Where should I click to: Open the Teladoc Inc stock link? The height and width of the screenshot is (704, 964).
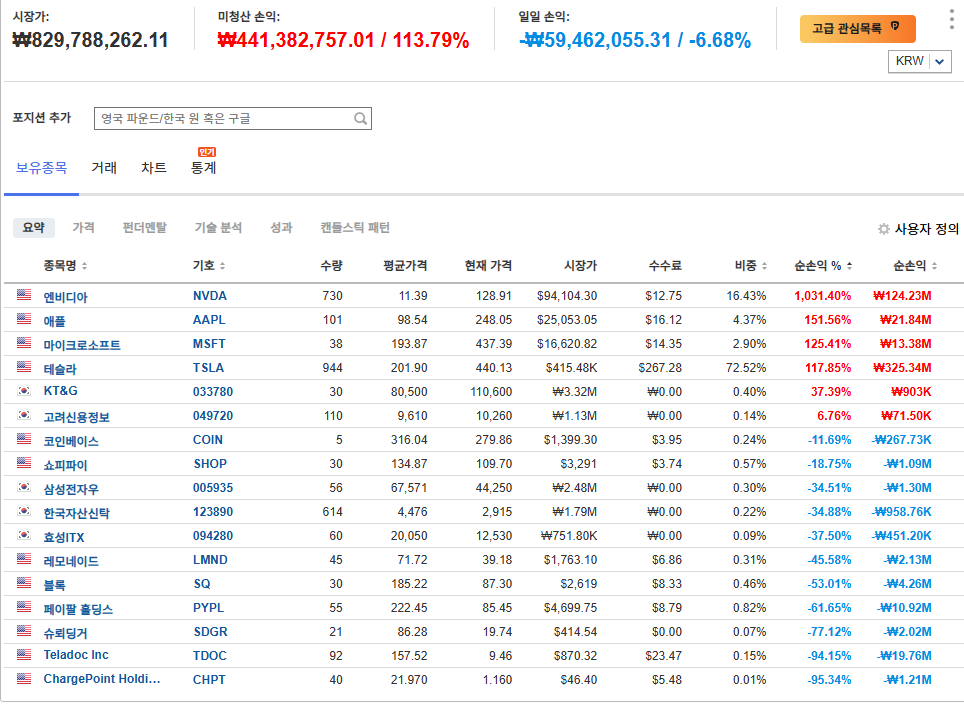tap(76, 655)
